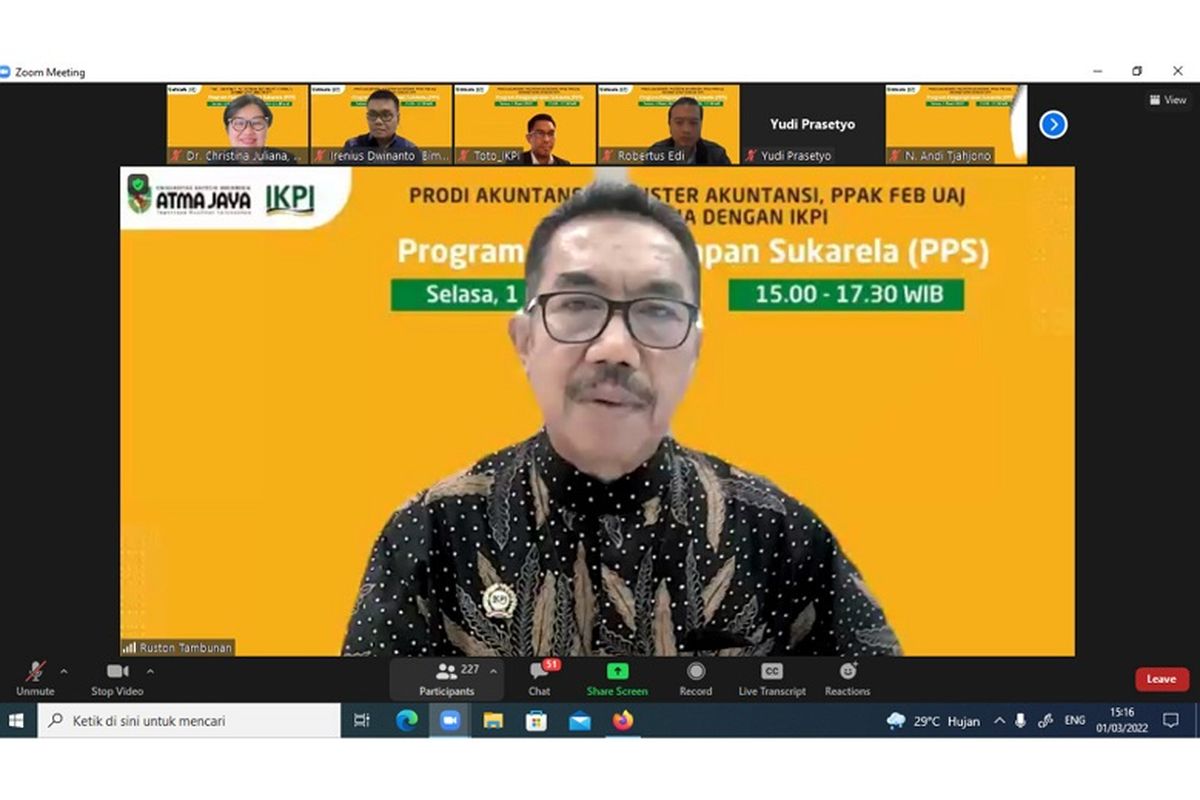The image size is (1200, 800).
Task: Expand video options arrow beside Stop Video
Action: point(150,671)
